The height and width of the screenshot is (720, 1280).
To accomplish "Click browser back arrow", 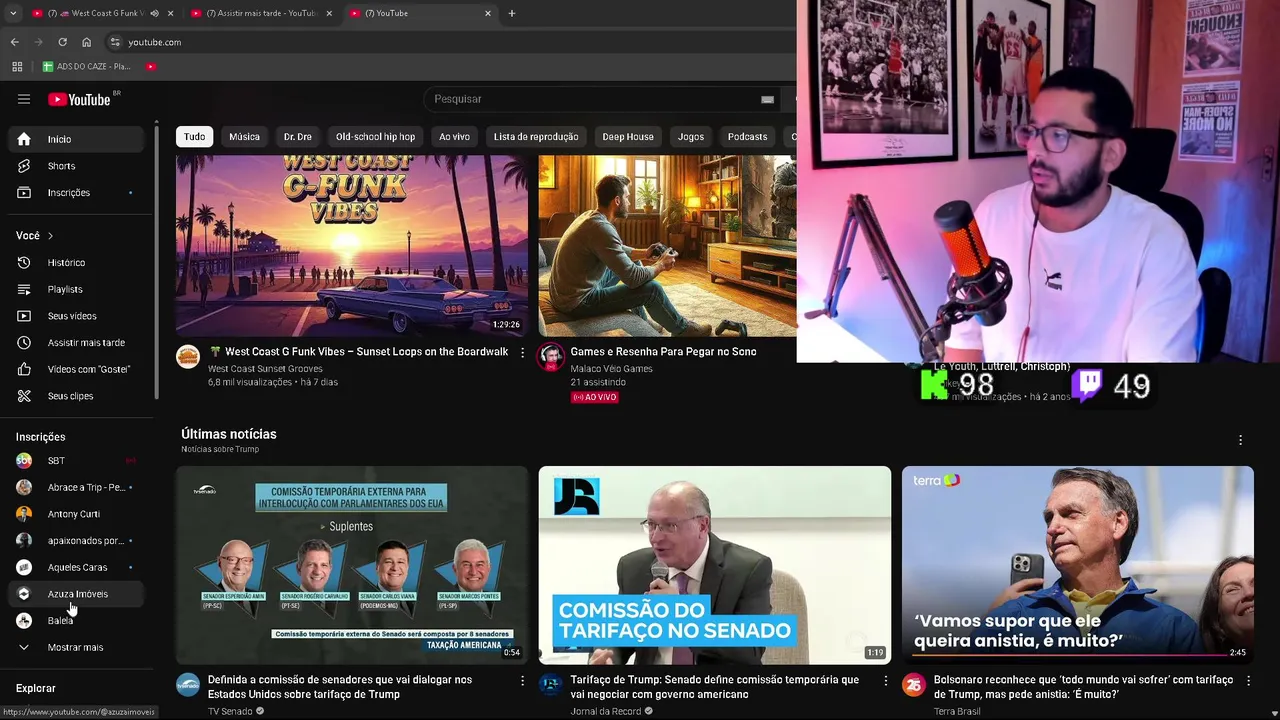I will pos(15,42).
